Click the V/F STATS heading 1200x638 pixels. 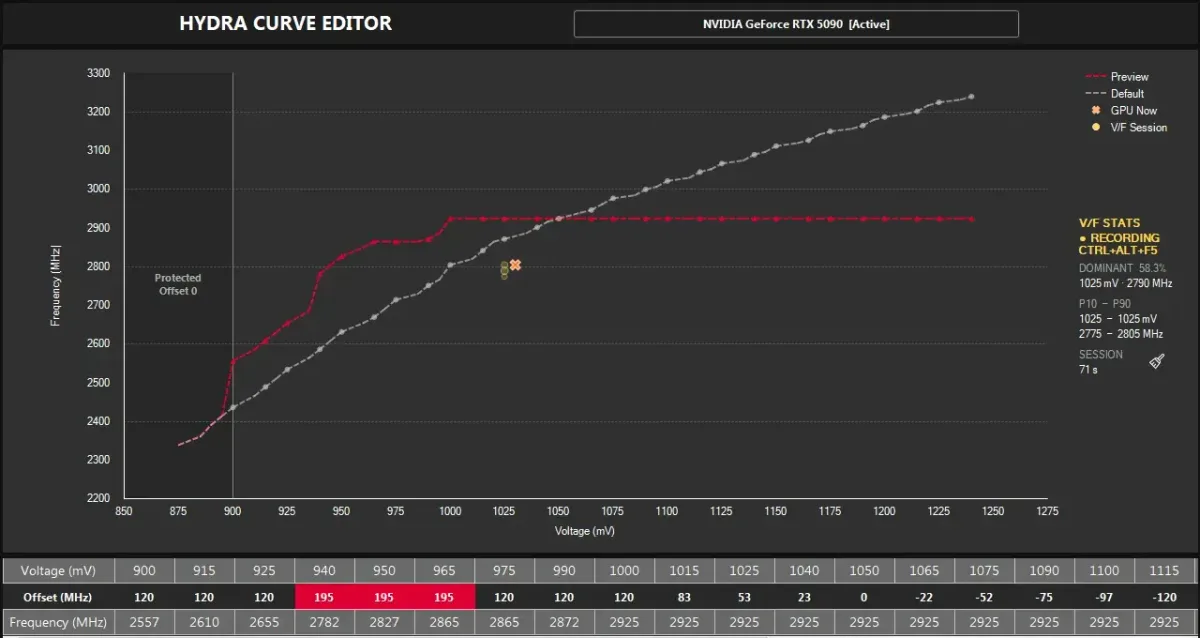tap(1109, 223)
